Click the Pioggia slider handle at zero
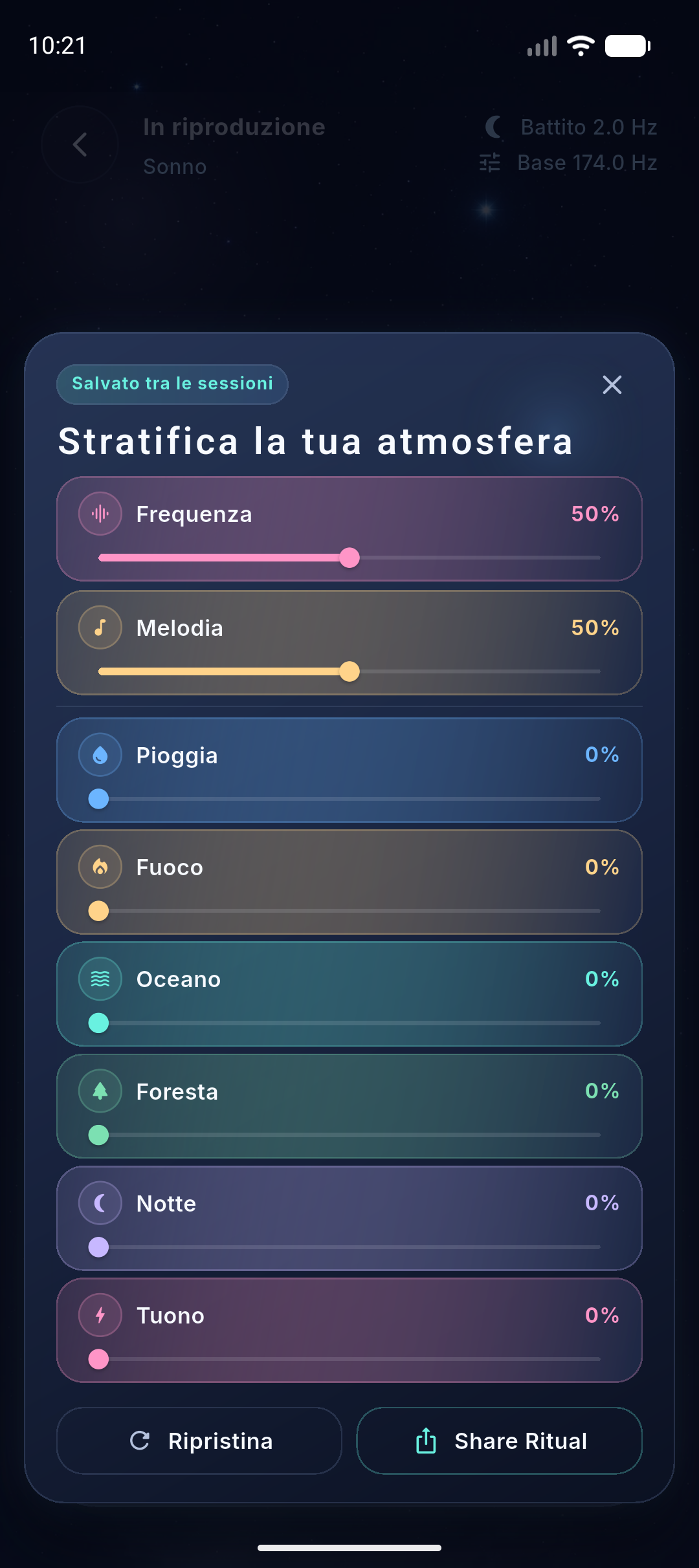699x1568 pixels. click(99, 799)
